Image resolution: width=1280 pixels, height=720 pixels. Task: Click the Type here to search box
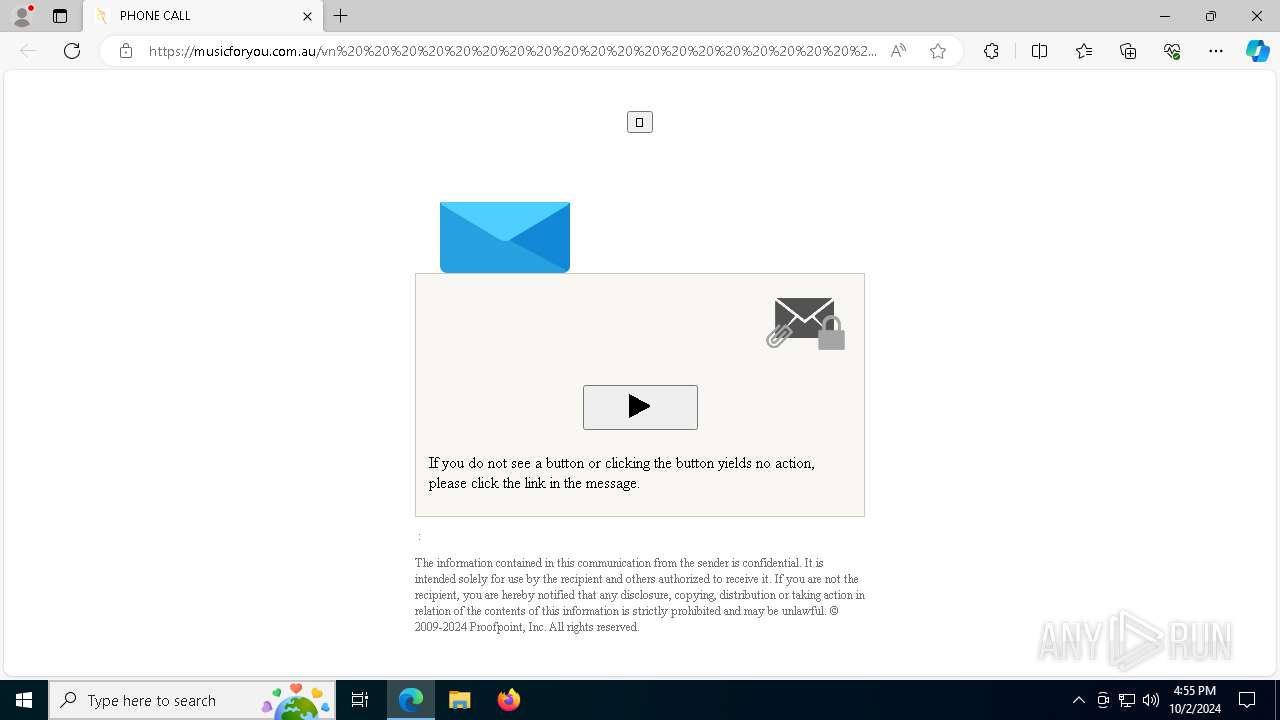pyautogui.click(x=192, y=700)
